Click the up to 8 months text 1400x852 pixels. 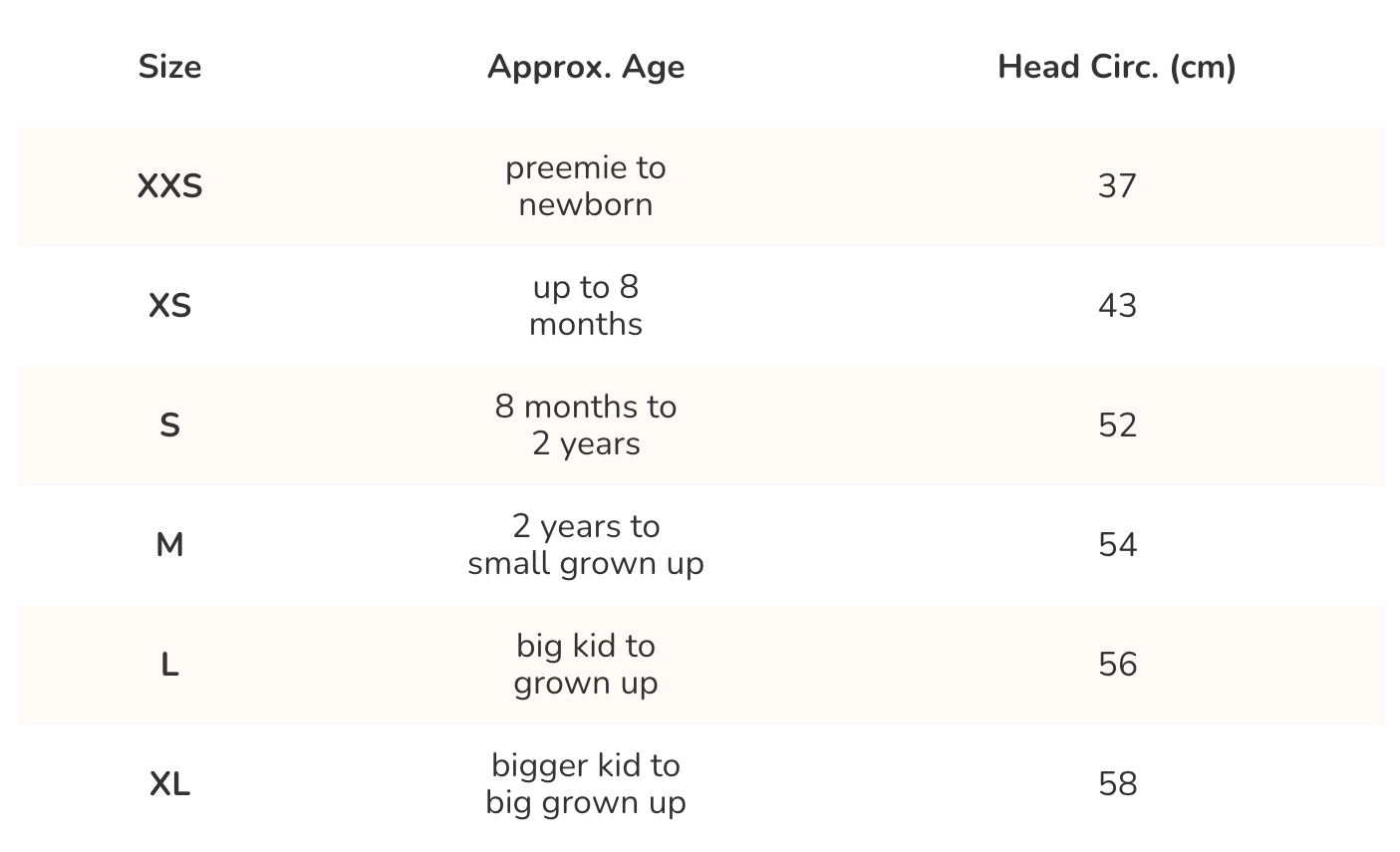point(586,306)
